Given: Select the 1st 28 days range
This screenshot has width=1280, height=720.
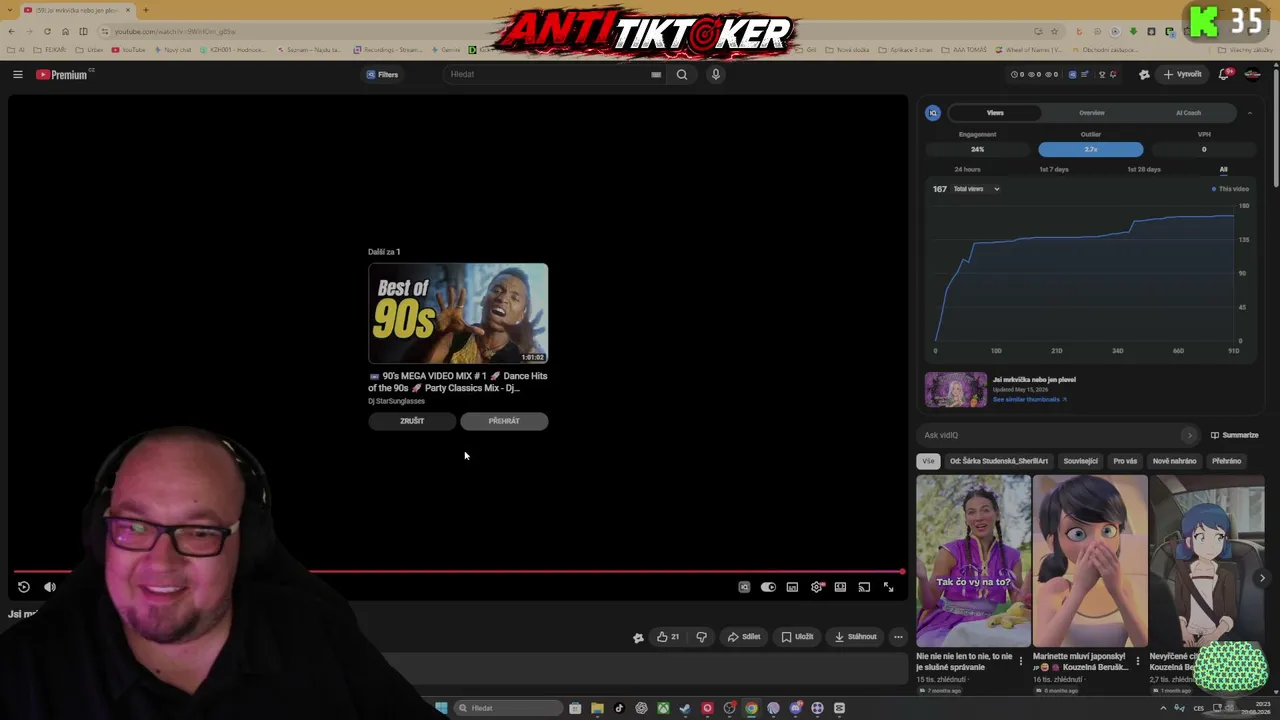Looking at the screenshot, I should click(1144, 169).
